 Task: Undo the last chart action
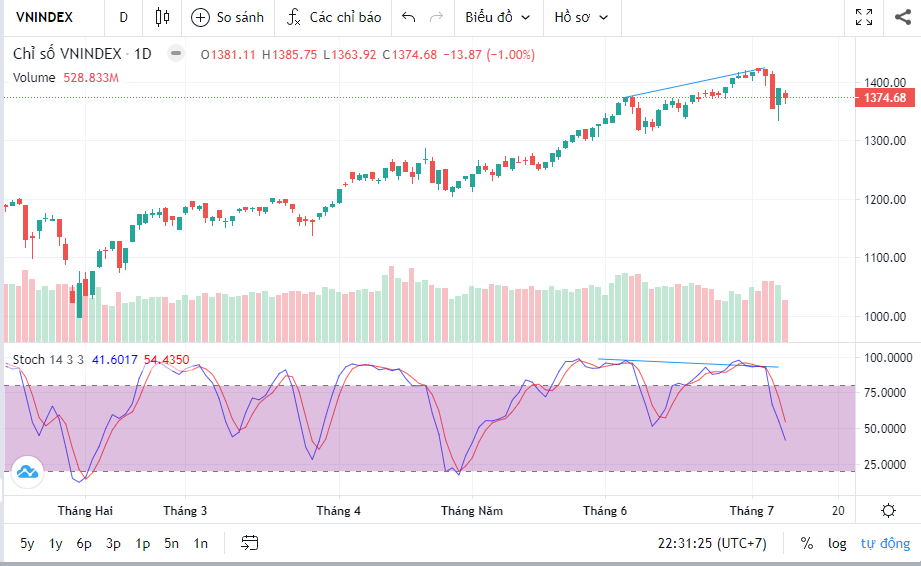[x=408, y=17]
